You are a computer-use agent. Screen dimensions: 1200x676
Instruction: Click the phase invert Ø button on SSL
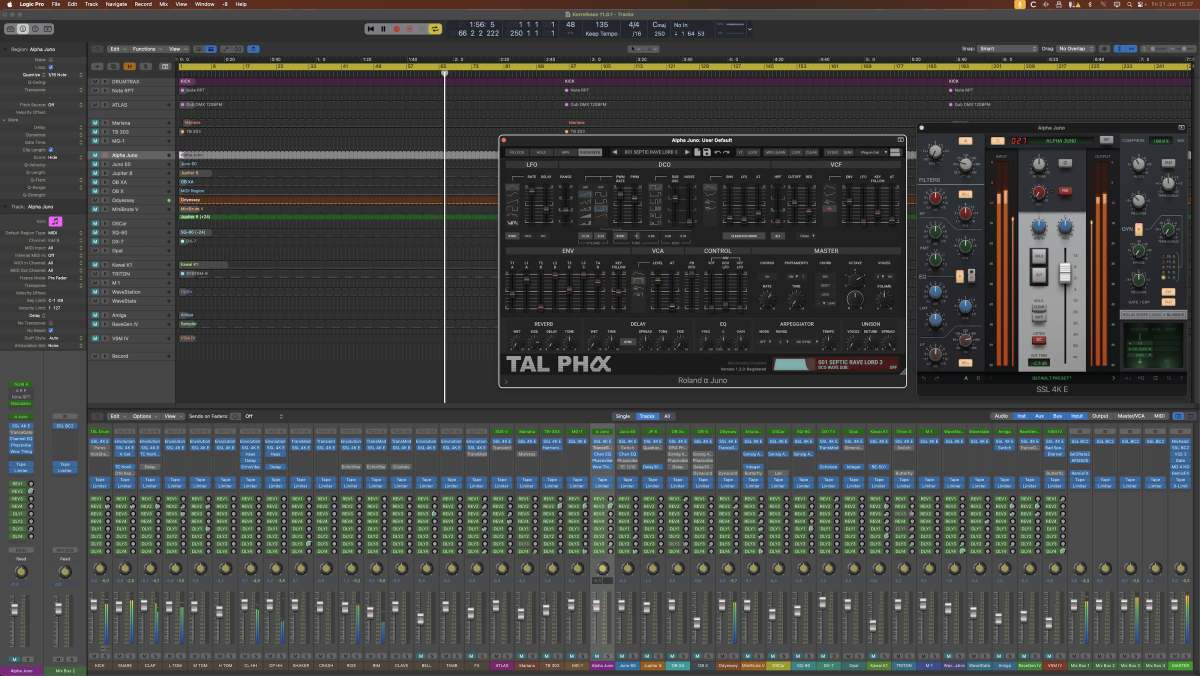[x=1065, y=163]
